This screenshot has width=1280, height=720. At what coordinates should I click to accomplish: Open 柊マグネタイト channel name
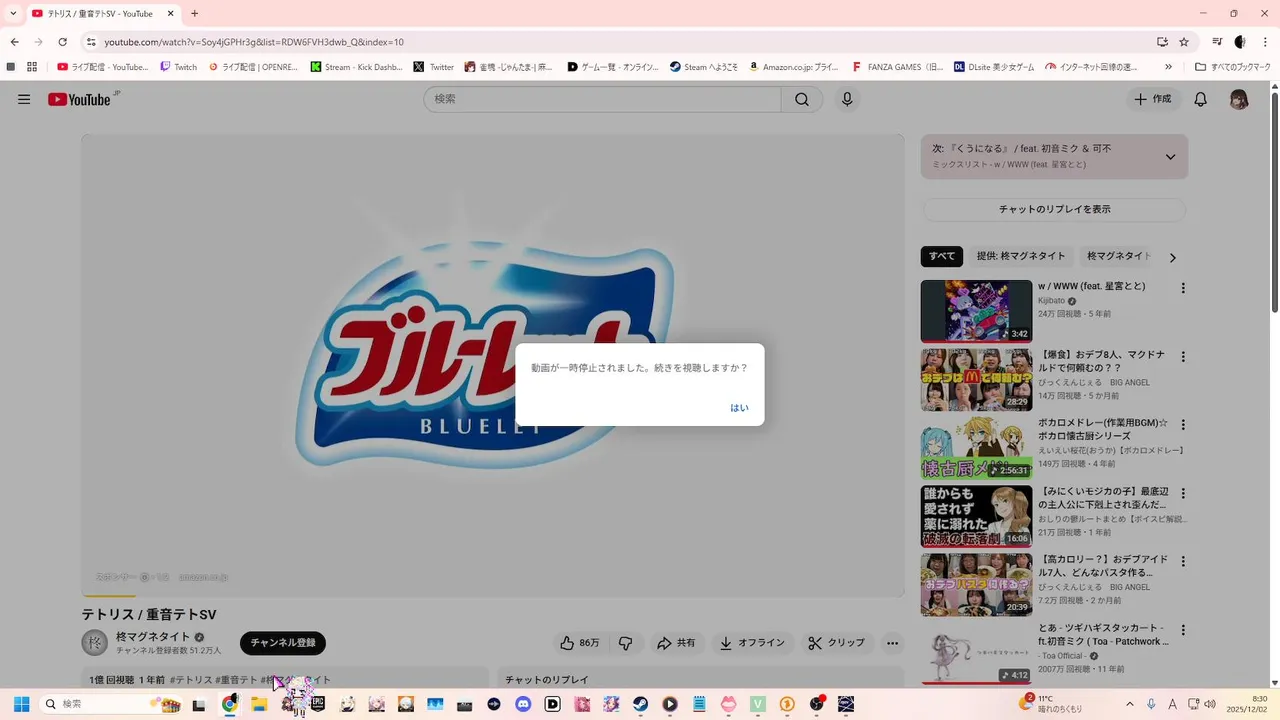coord(153,637)
